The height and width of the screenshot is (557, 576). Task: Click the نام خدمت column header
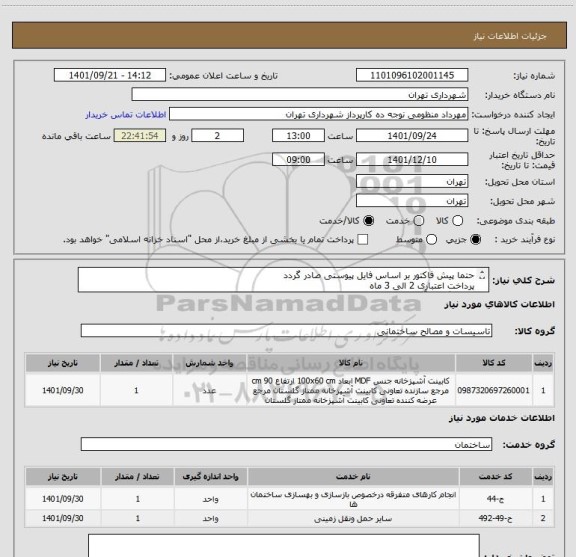point(353,477)
